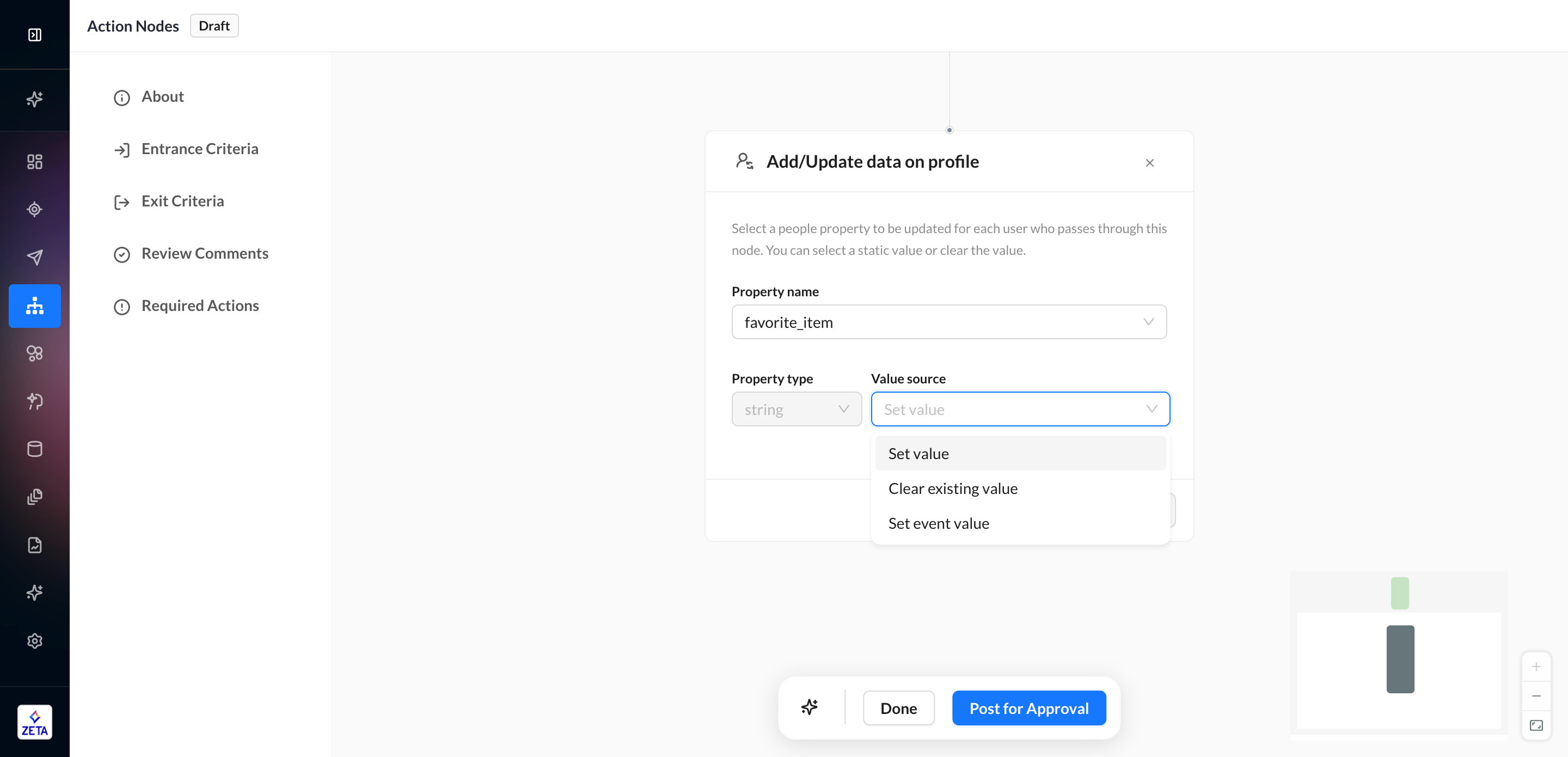Click the disabled string Property type dropdown
1568x757 pixels.
coord(795,409)
